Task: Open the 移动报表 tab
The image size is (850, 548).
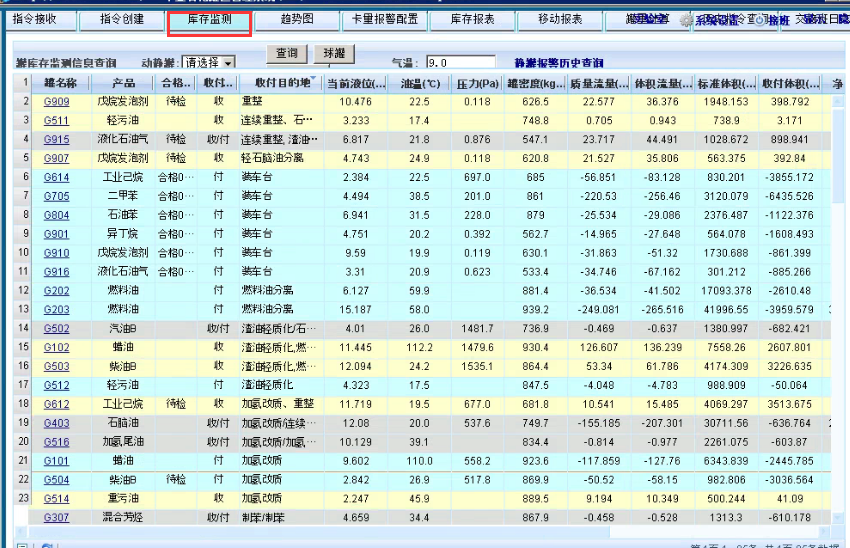Action: click(x=560, y=19)
